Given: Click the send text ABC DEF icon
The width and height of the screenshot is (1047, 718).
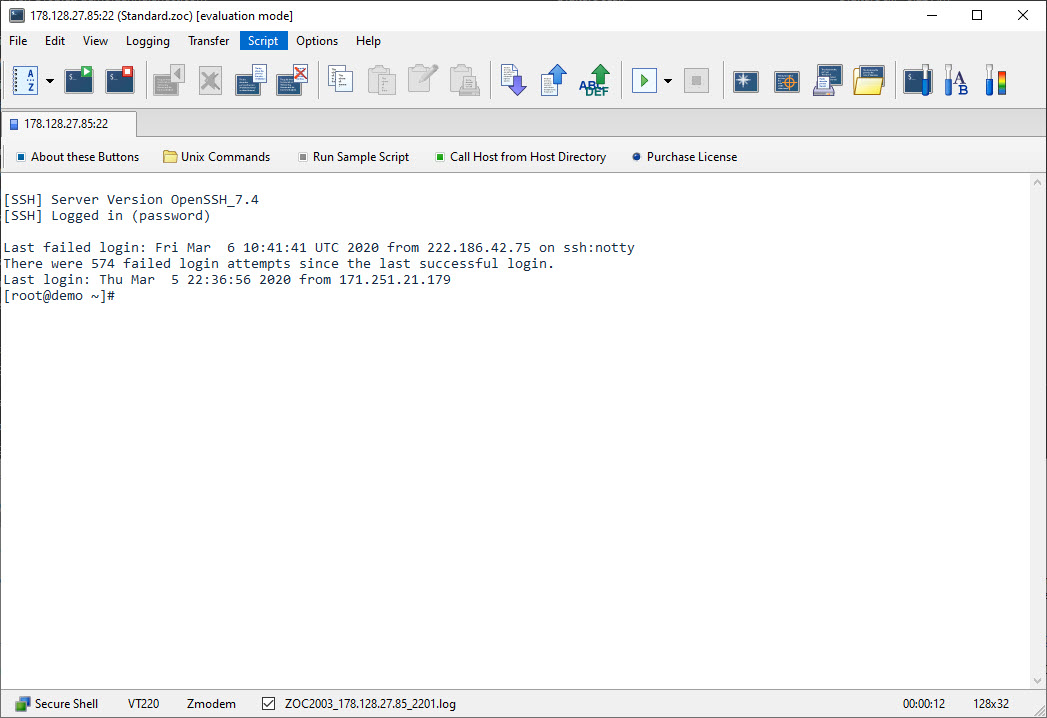Looking at the screenshot, I should pos(595,81).
